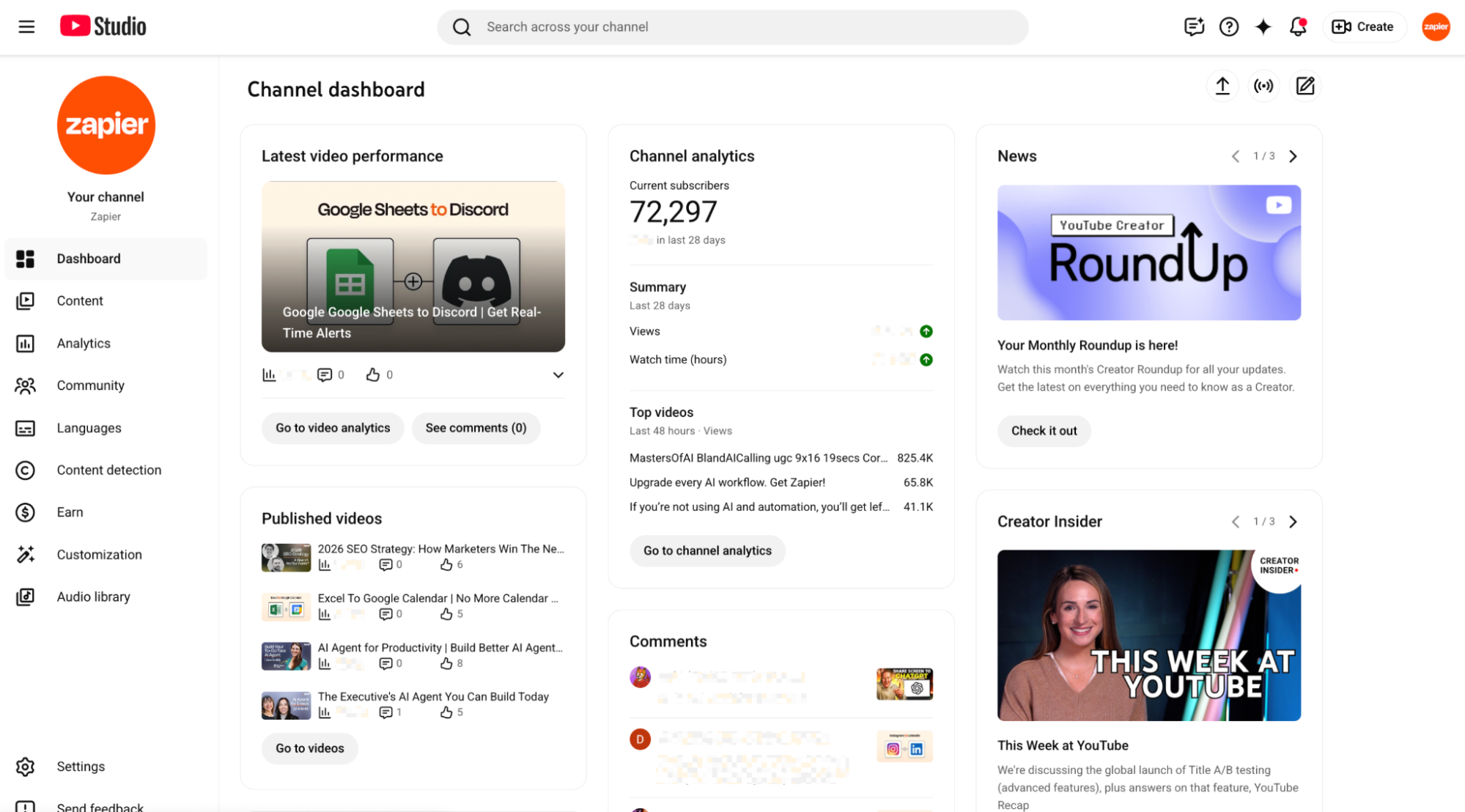Open the Audio library section
This screenshot has height=812, width=1465.
[94, 597]
